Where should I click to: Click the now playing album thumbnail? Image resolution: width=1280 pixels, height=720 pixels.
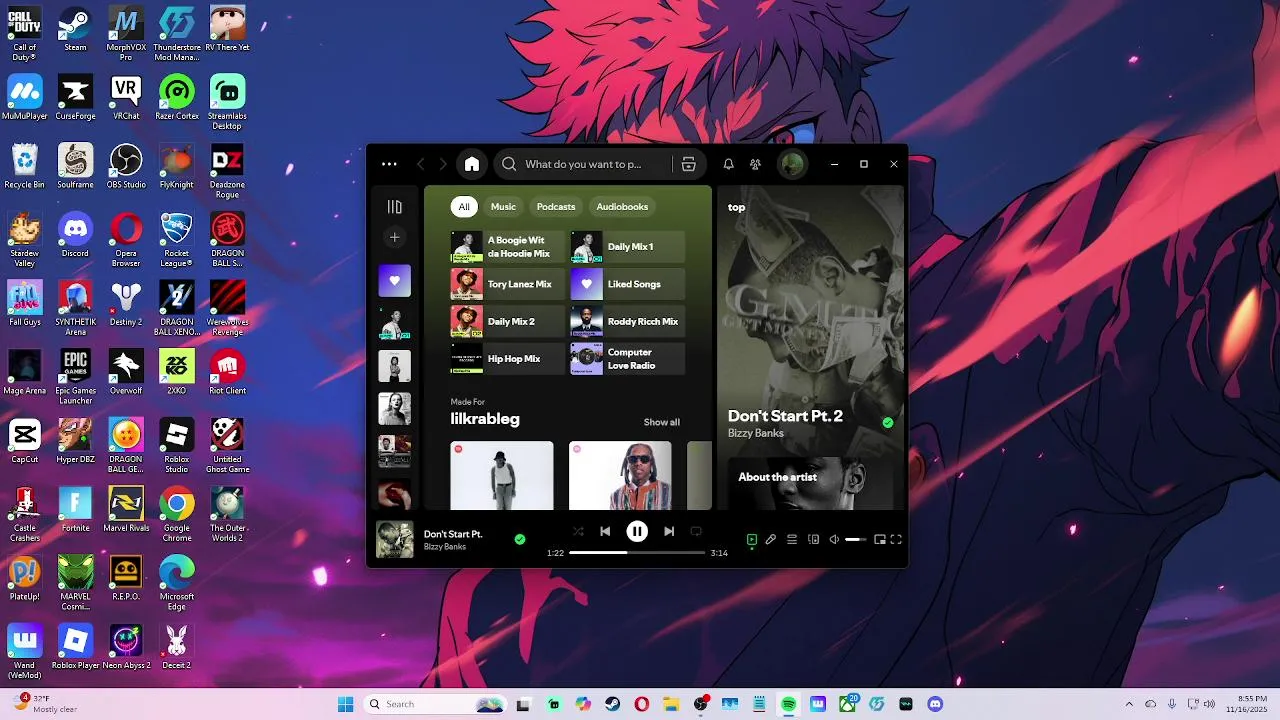point(394,539)
